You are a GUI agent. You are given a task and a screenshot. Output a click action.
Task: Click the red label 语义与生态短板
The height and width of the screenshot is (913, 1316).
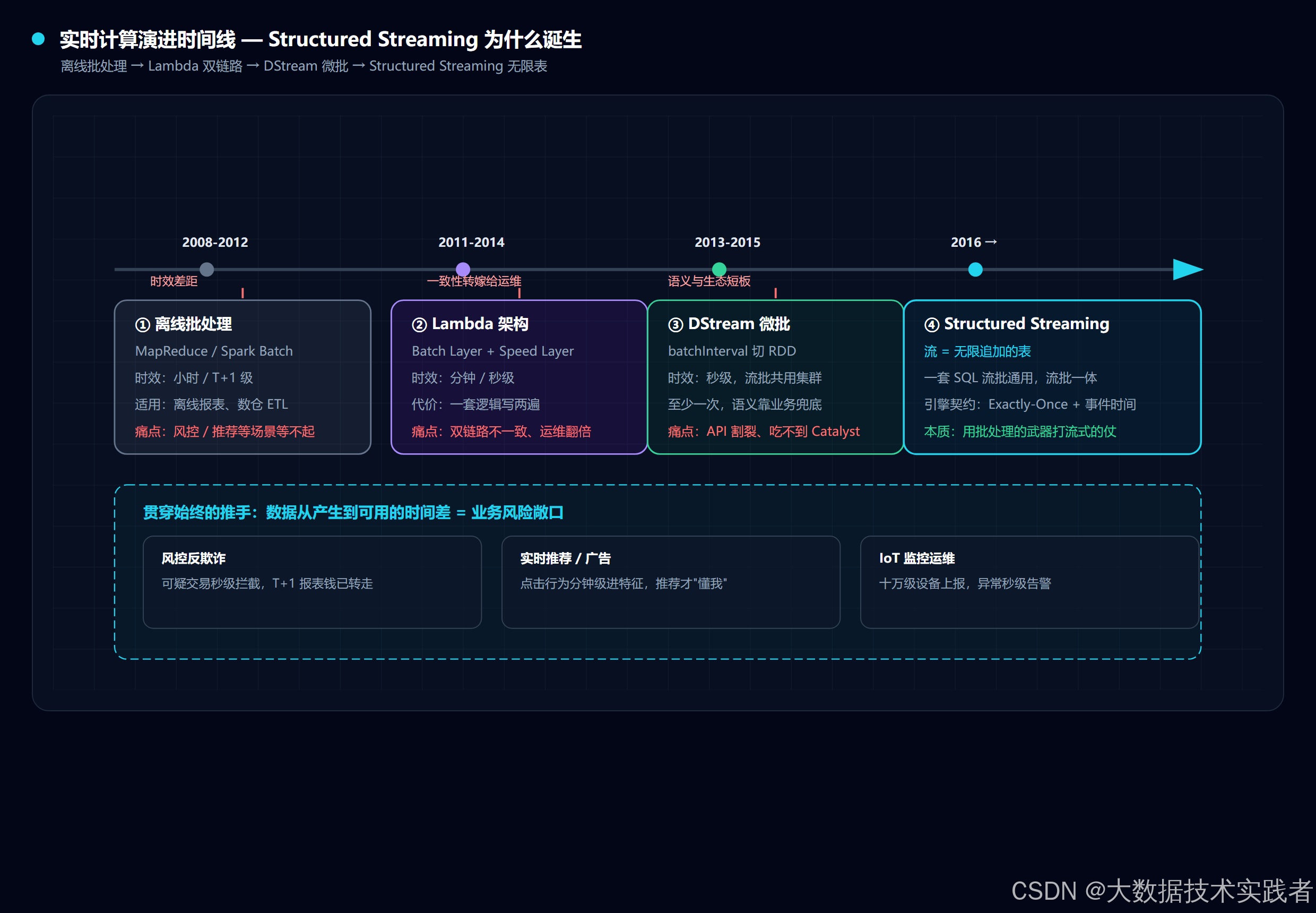click(x=709, y=281)
